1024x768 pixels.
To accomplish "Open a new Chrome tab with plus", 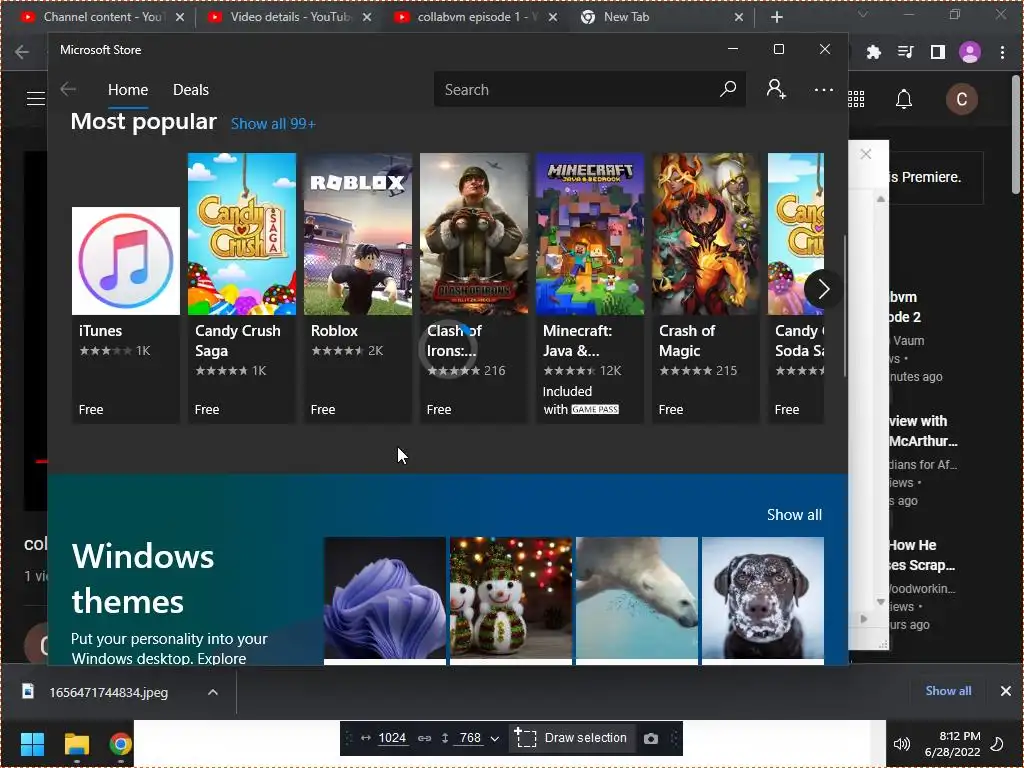I will (776, 17).
